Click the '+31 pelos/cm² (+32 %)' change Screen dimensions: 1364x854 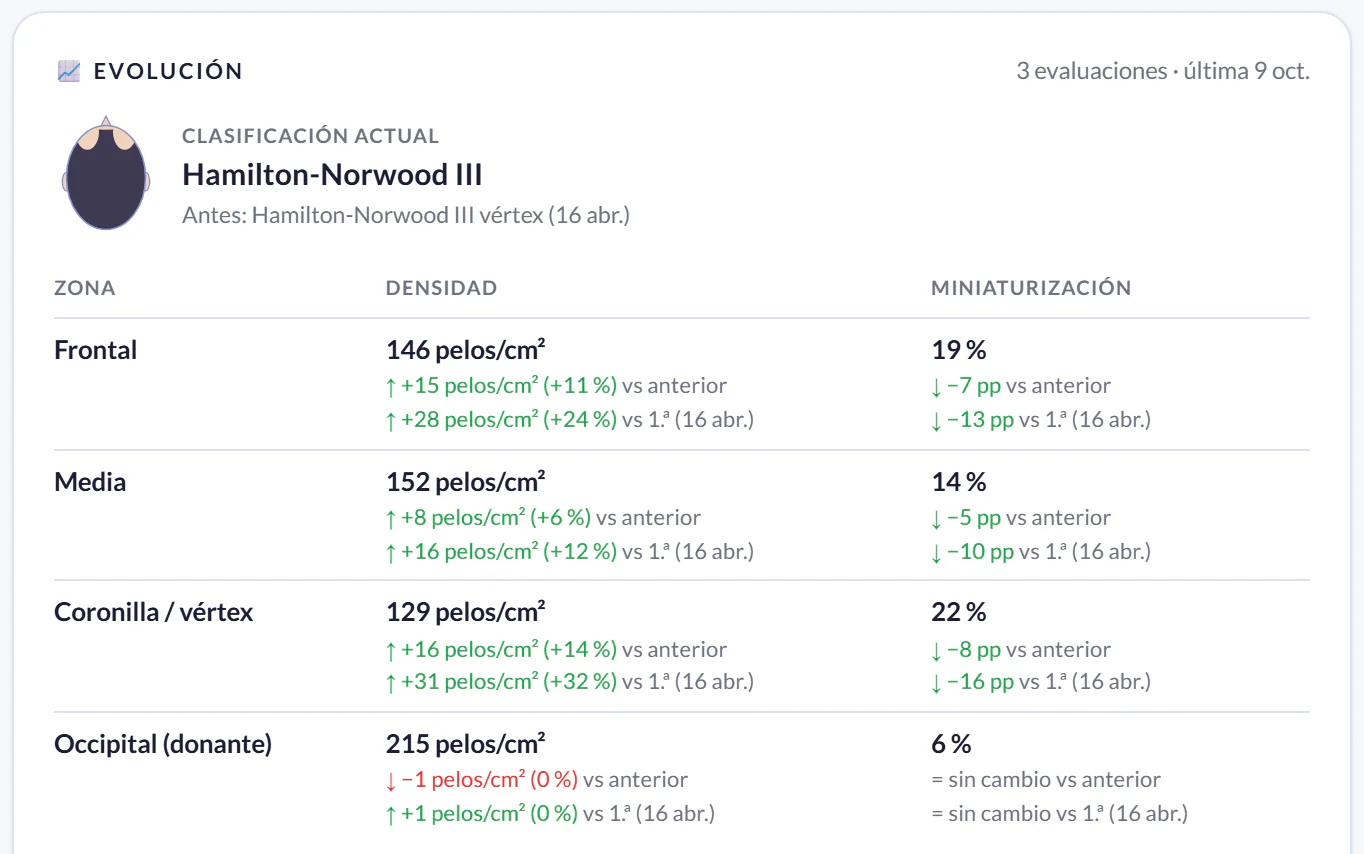[501, 682]
